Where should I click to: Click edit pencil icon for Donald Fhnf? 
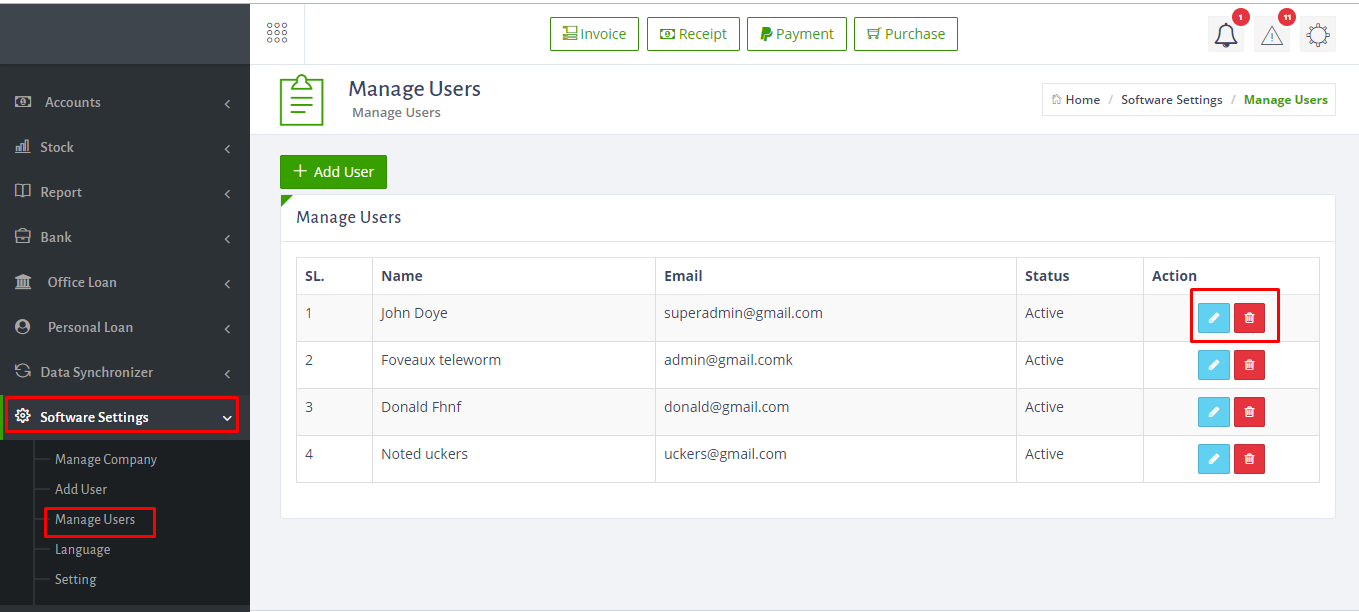(1213, 412)
